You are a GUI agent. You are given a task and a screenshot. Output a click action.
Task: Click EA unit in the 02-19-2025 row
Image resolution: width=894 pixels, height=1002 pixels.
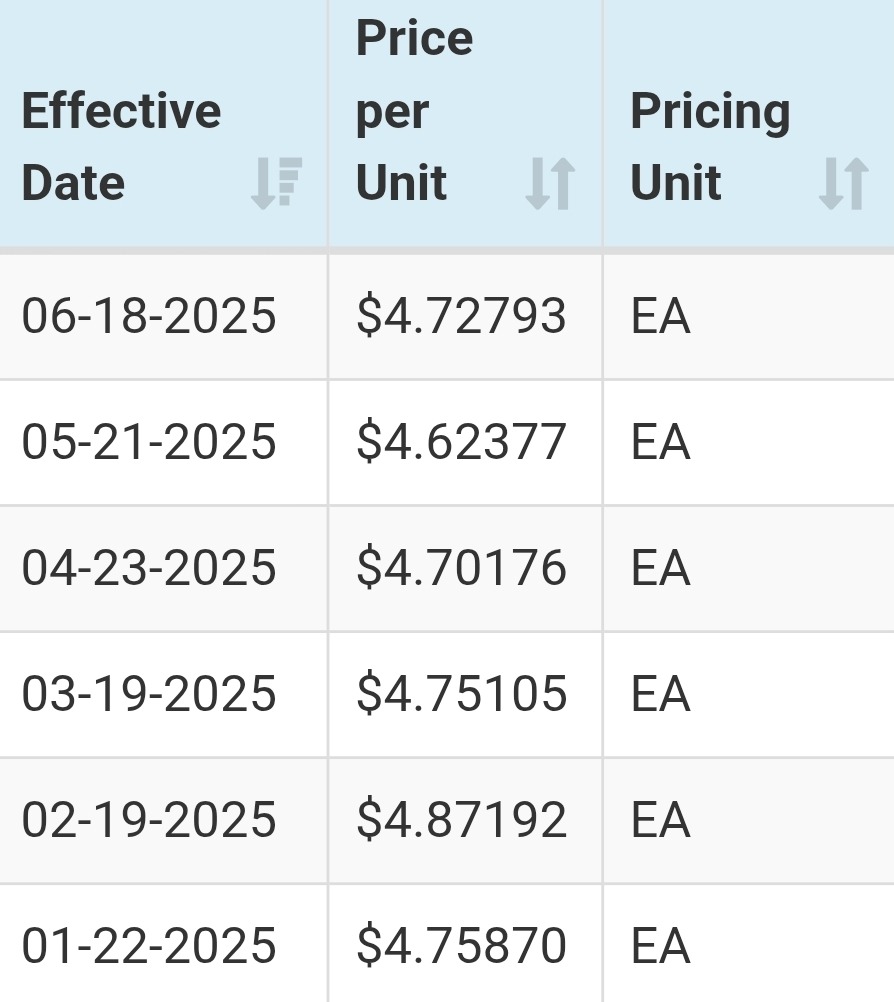tap(660, 820)
